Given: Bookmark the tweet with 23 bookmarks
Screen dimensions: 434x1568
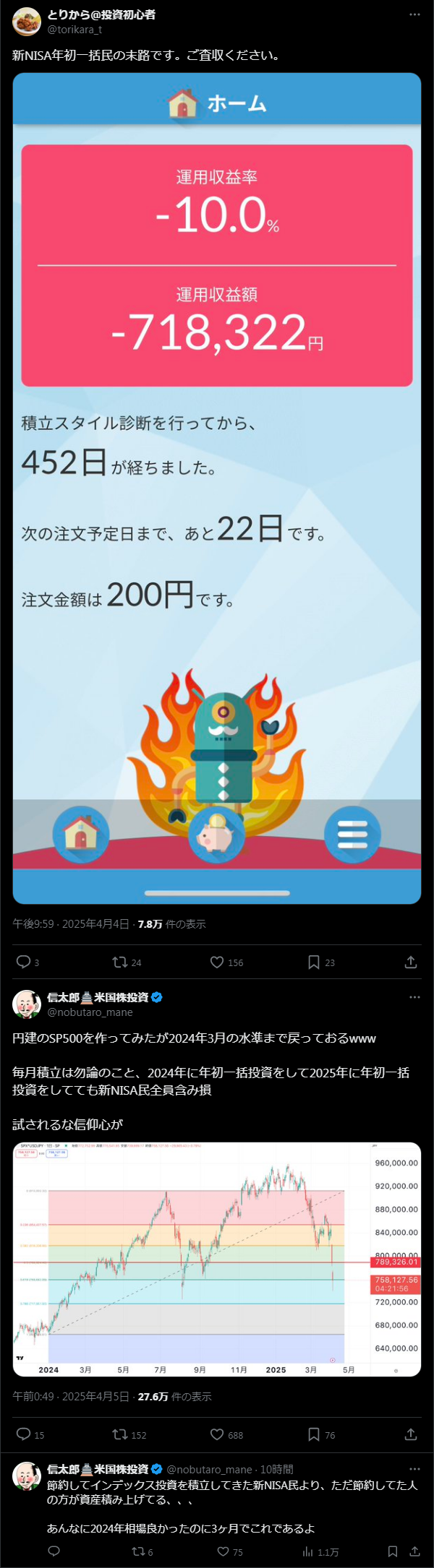Looking at the screenshot, I should click(314, 962).
